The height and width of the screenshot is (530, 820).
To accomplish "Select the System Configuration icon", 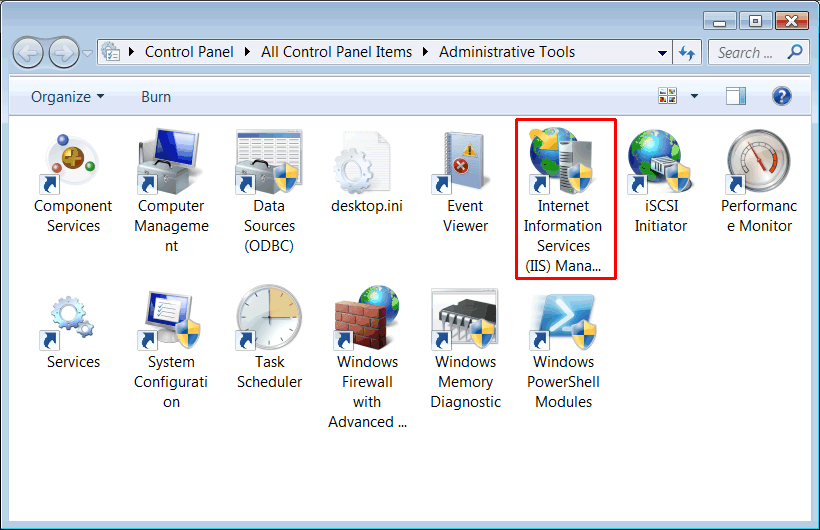I will 169,320.
